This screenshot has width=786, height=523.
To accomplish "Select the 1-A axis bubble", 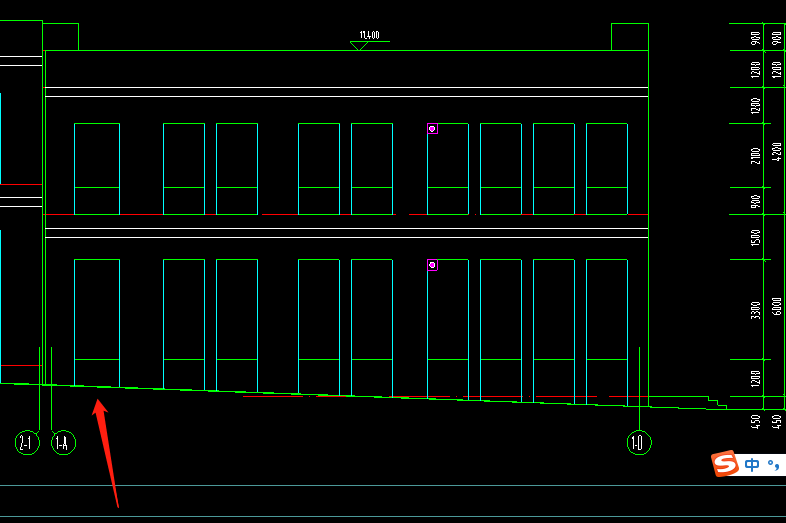I will point(63,443).
